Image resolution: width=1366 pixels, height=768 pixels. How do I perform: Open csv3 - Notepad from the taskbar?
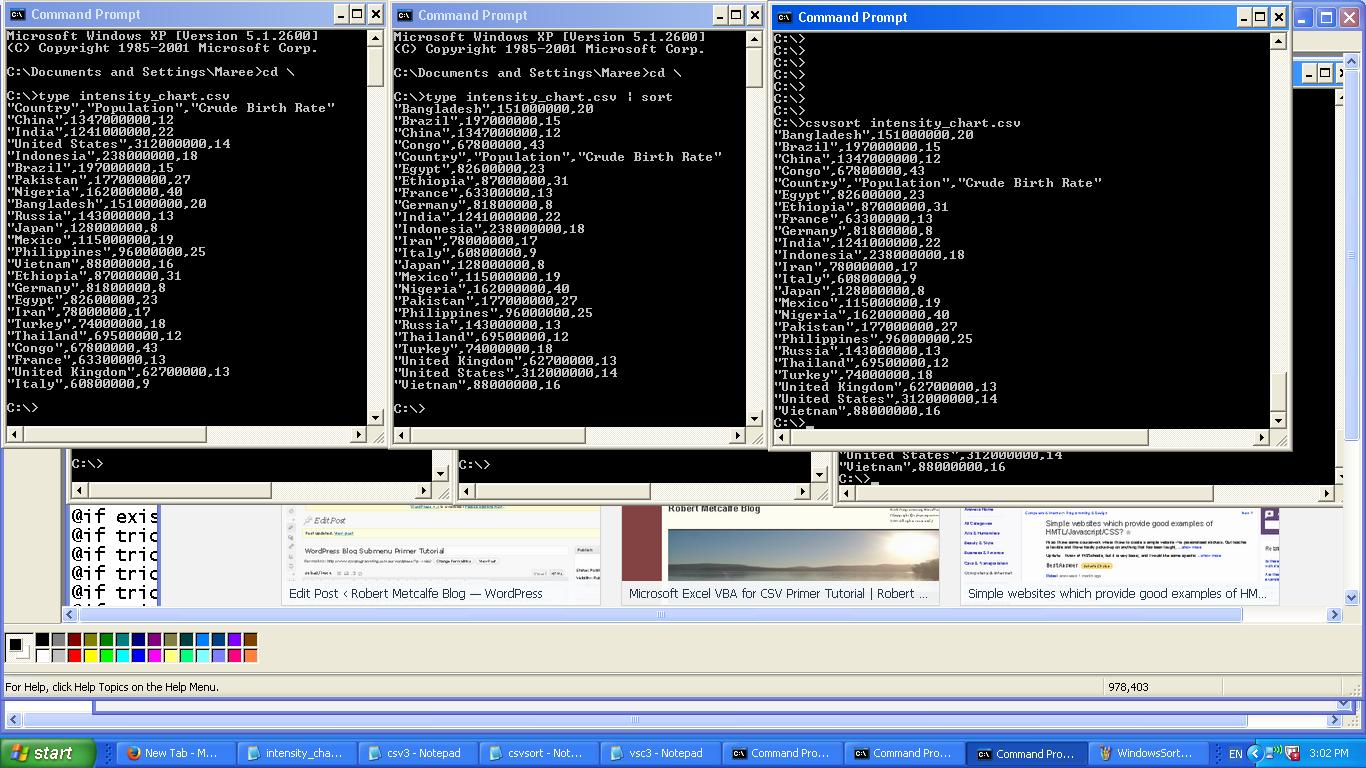click(x=414, y=753)
